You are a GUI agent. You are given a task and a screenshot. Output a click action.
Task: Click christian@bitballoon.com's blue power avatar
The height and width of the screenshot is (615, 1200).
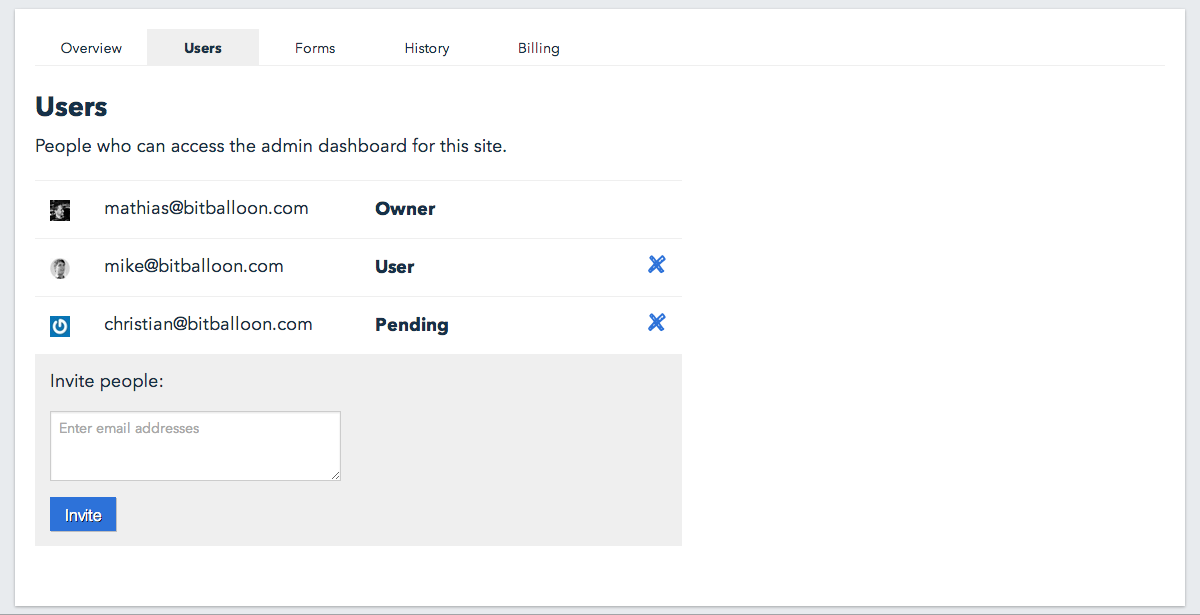pos(60,326)
